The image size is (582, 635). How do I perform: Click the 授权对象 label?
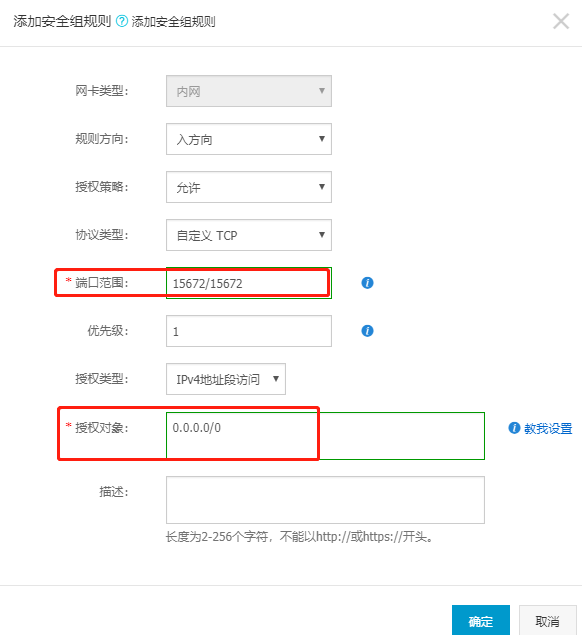pyautogui.click(x=101, y=428)
